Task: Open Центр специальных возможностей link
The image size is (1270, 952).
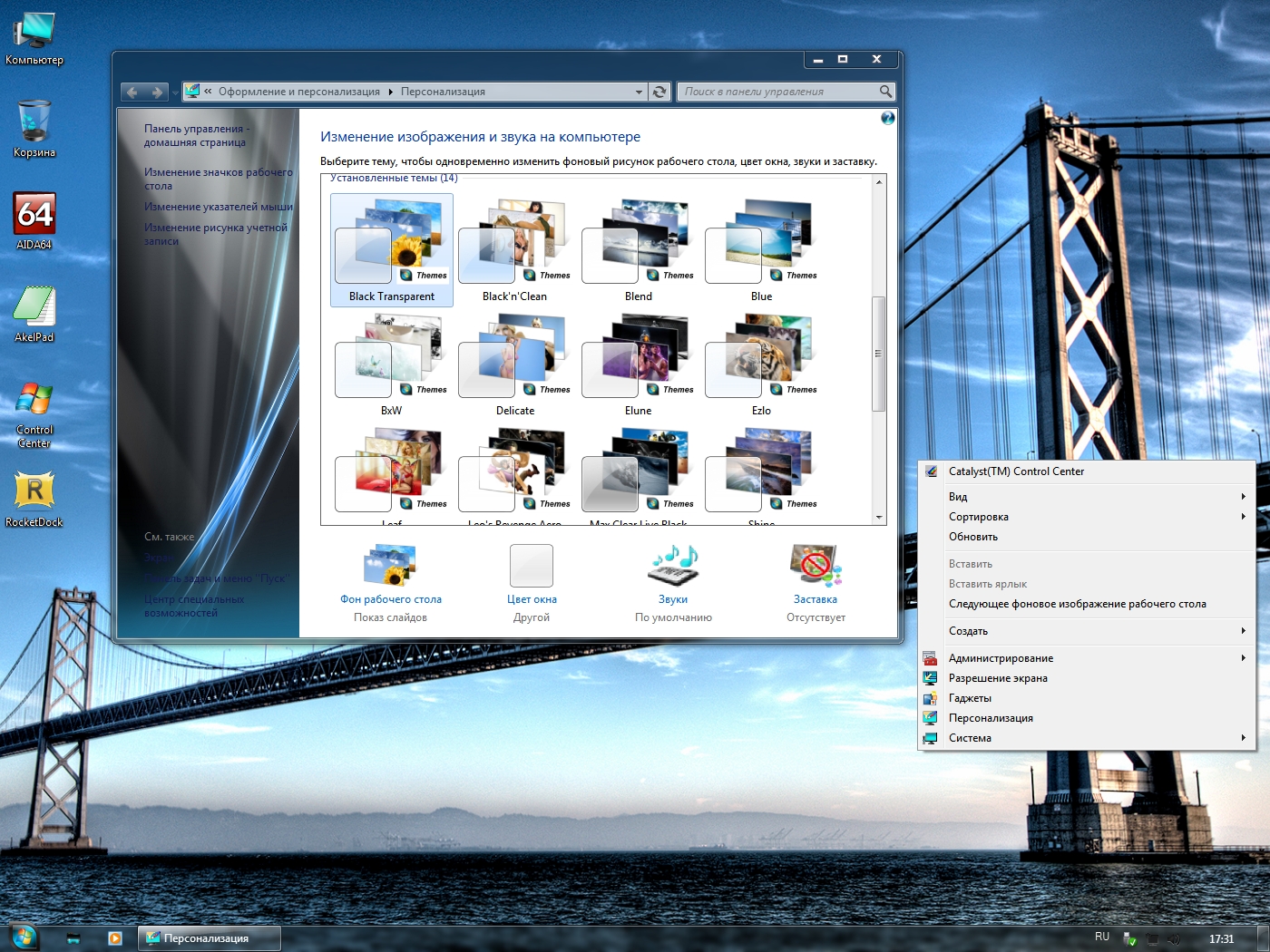Action: tap(194, 606)
